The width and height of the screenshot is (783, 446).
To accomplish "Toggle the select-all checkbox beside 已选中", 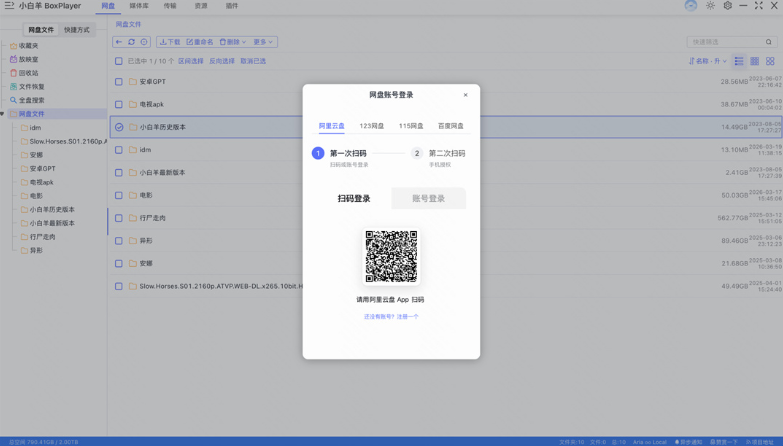I will coord(118,61).
